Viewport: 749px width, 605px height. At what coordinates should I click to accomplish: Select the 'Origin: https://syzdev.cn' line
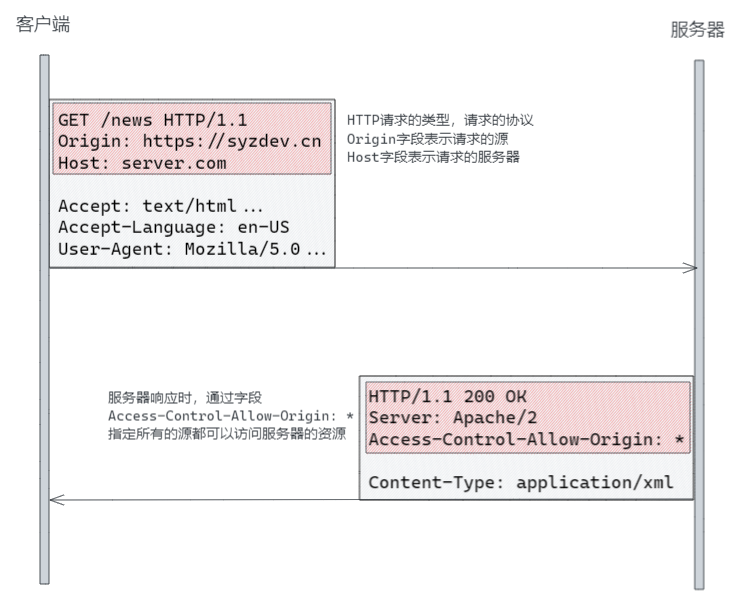coord(190,141)
